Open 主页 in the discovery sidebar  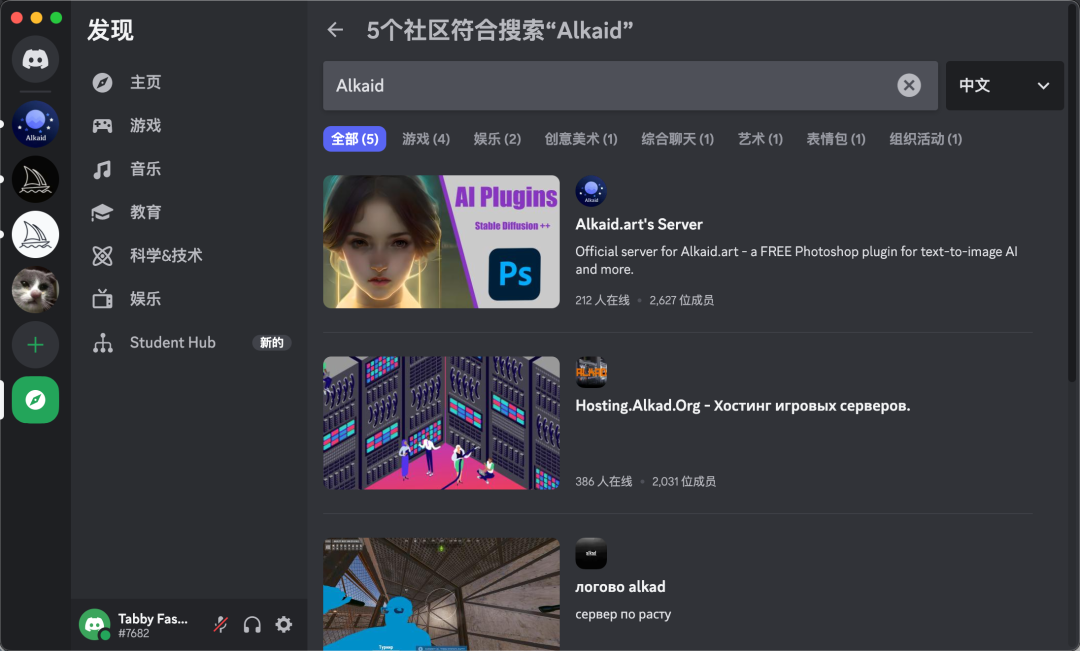point(189,83)
